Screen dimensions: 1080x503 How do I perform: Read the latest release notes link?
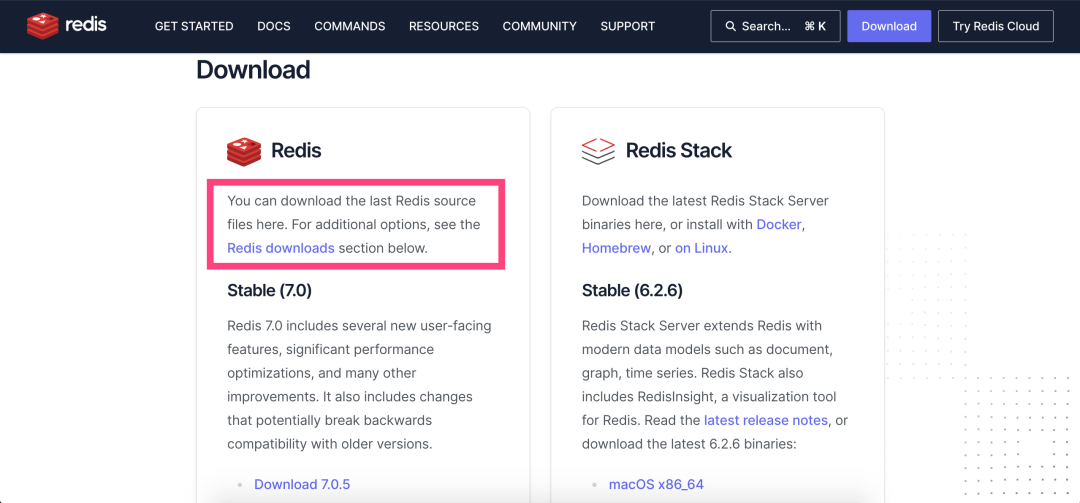click(x=767, y=420)
